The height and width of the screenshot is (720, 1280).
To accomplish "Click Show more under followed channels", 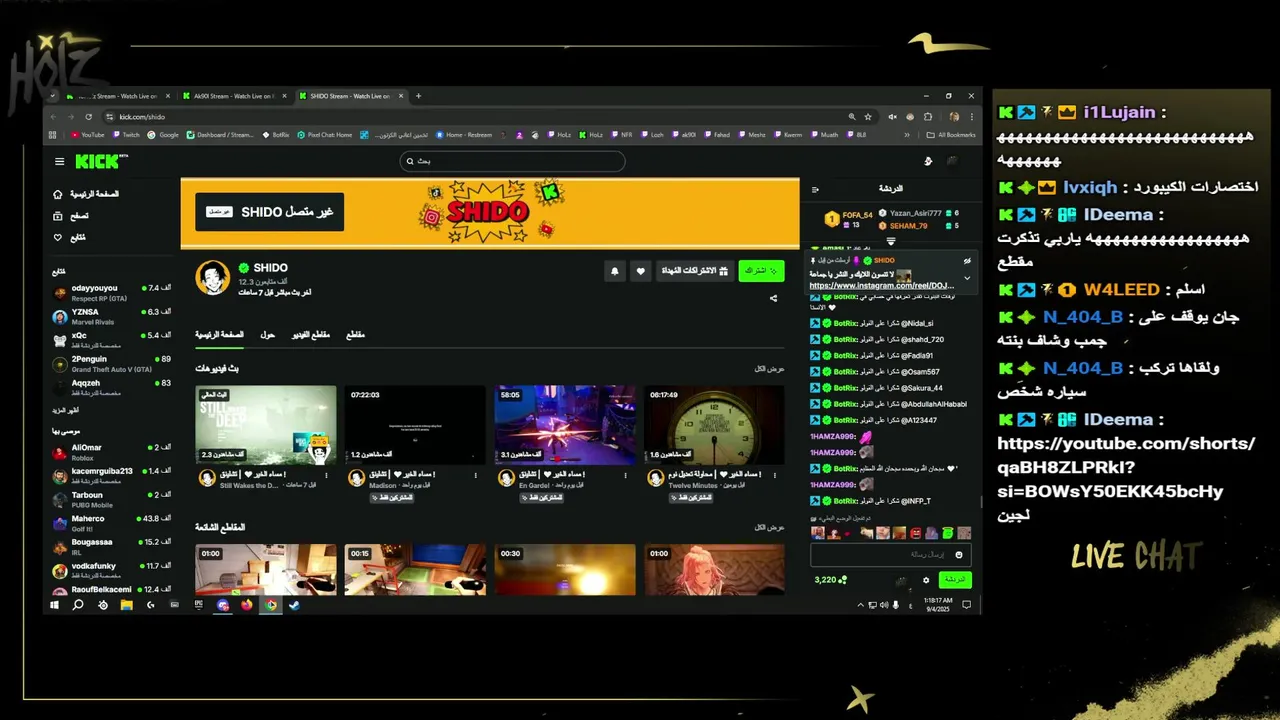I will point(65,411).
